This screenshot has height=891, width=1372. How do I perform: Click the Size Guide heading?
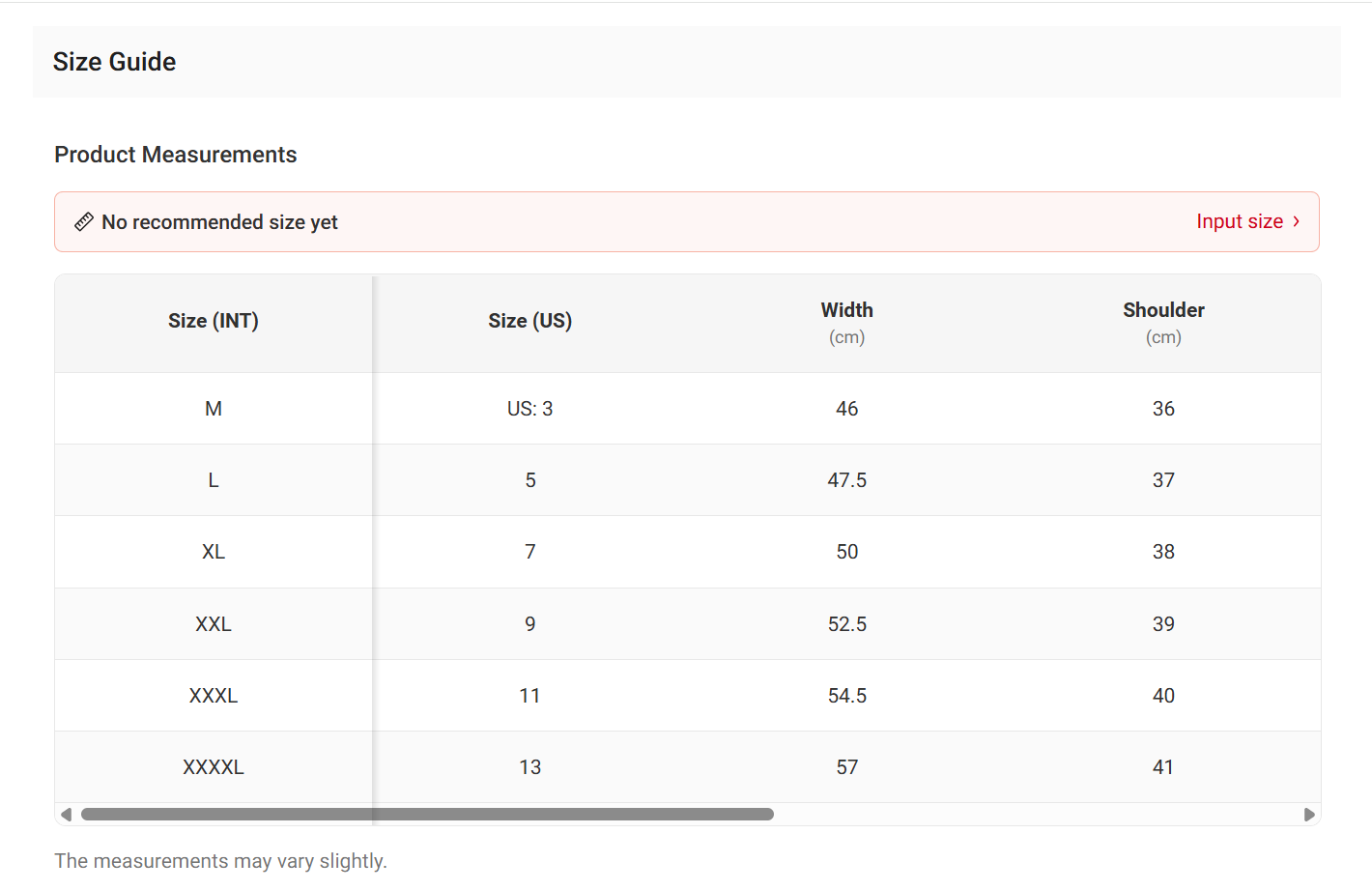tap(115, 62)
